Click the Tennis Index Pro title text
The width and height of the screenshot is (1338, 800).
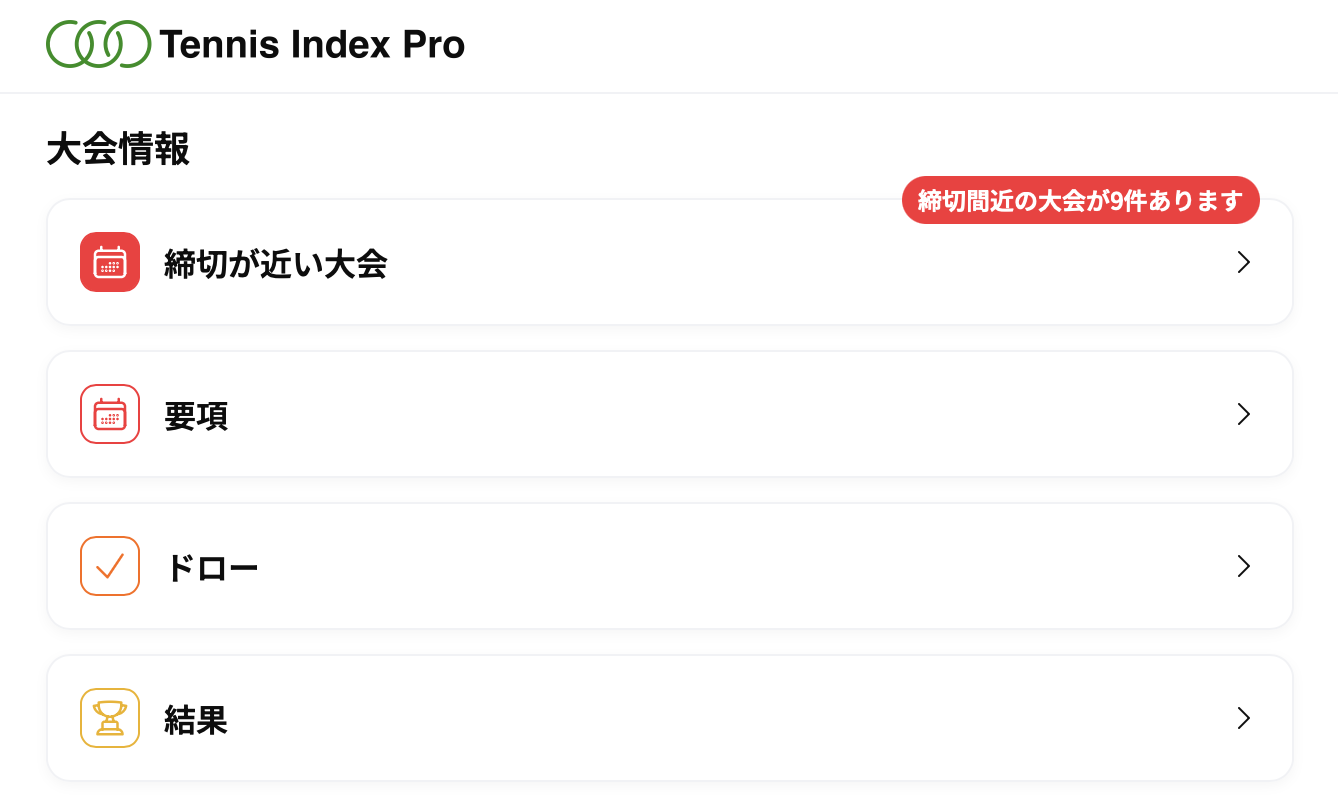(x=311, y=44)
